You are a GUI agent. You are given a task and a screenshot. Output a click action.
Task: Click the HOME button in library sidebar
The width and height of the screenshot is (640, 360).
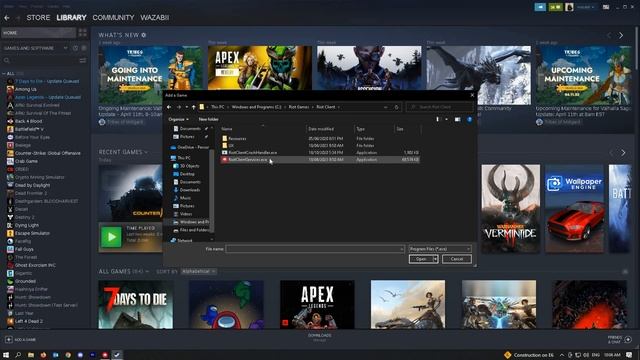point(38,33)
